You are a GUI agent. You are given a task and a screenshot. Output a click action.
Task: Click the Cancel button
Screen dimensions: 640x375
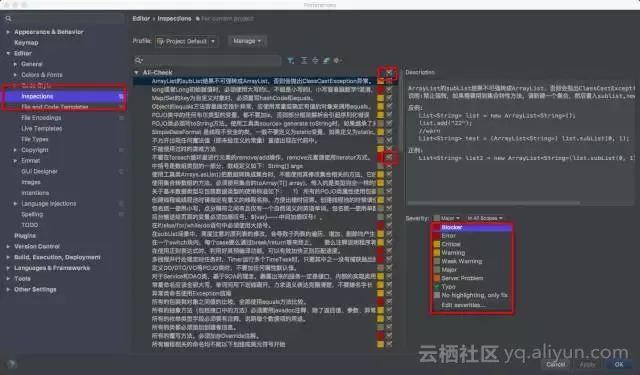[x=556, y=364]
